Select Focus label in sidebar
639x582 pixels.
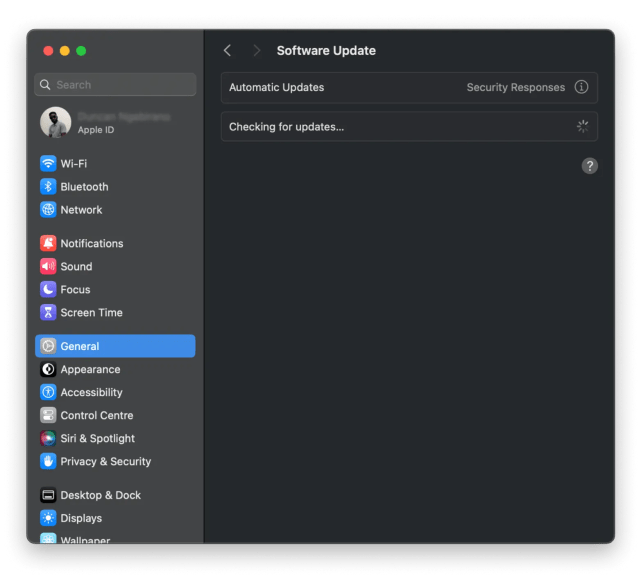click(75, 289)
